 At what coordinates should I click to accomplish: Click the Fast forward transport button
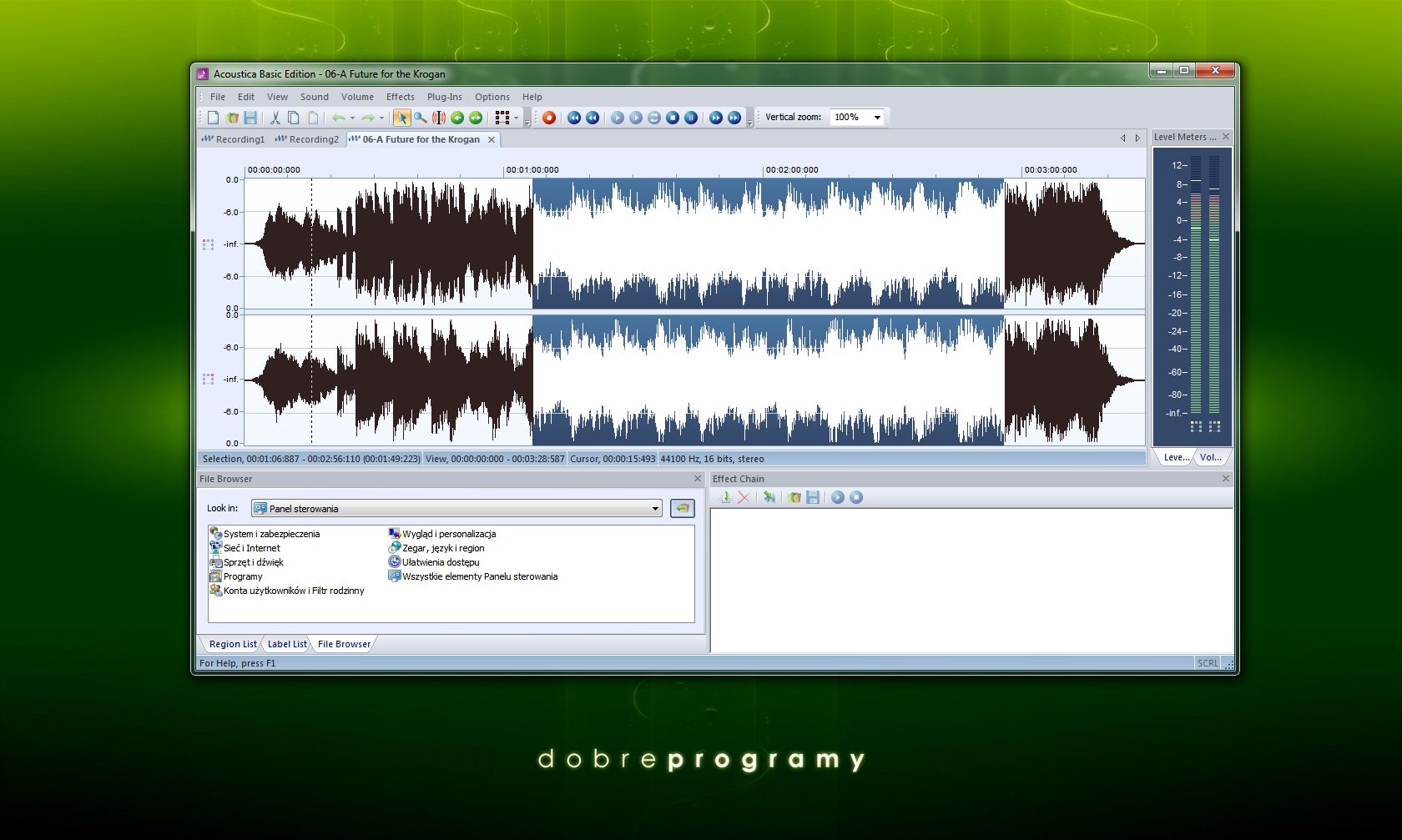pos(716,118)
